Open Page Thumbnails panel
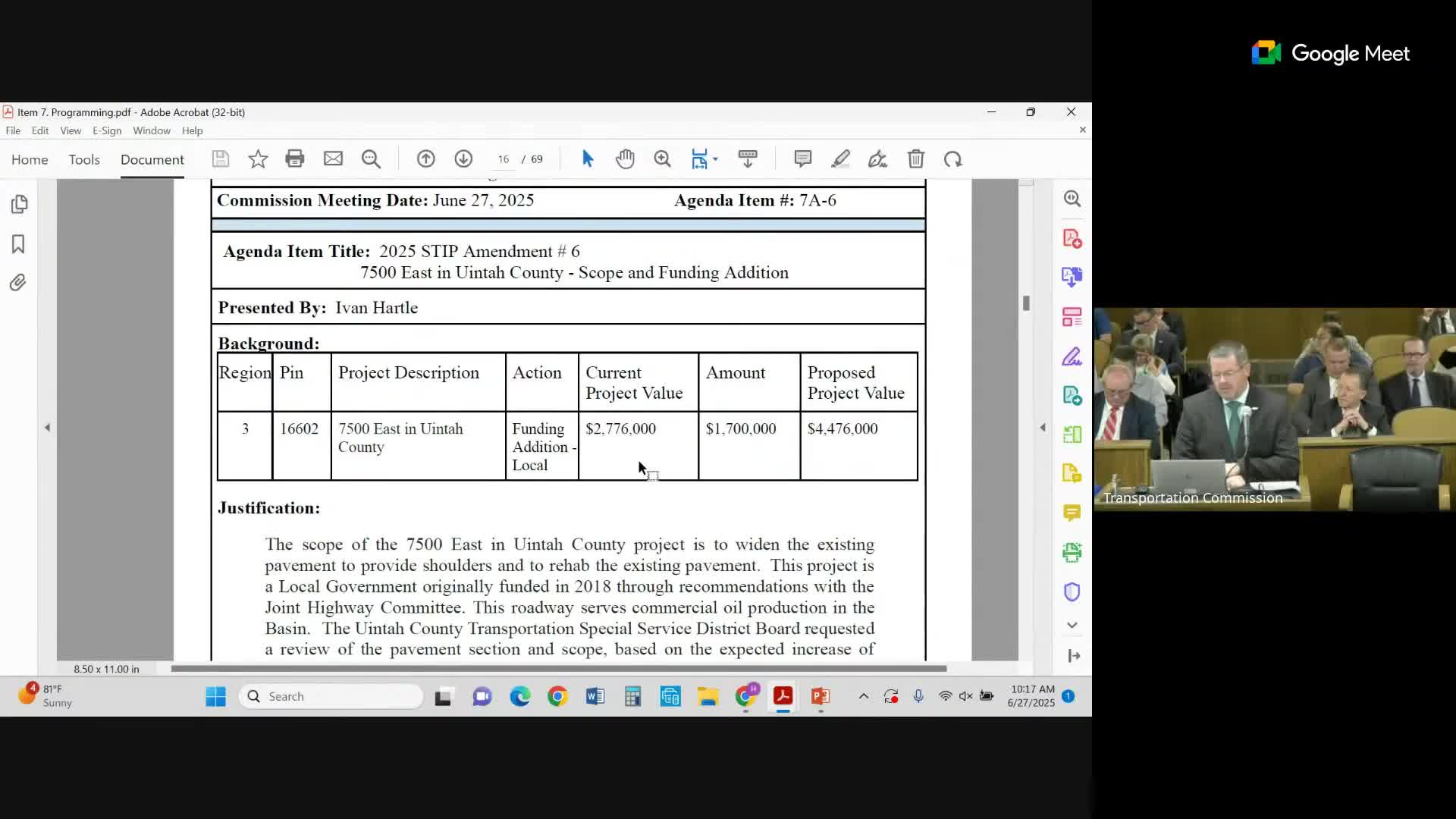The height and width of the screenshot is (819, 1456). coord(19,204)
